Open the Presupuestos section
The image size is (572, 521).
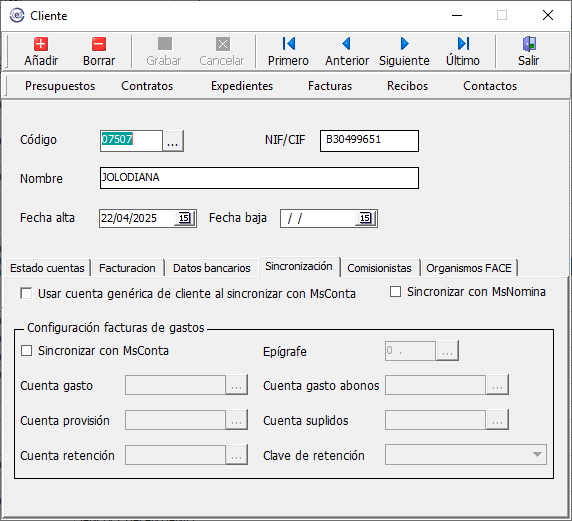[x=60, y=86]
